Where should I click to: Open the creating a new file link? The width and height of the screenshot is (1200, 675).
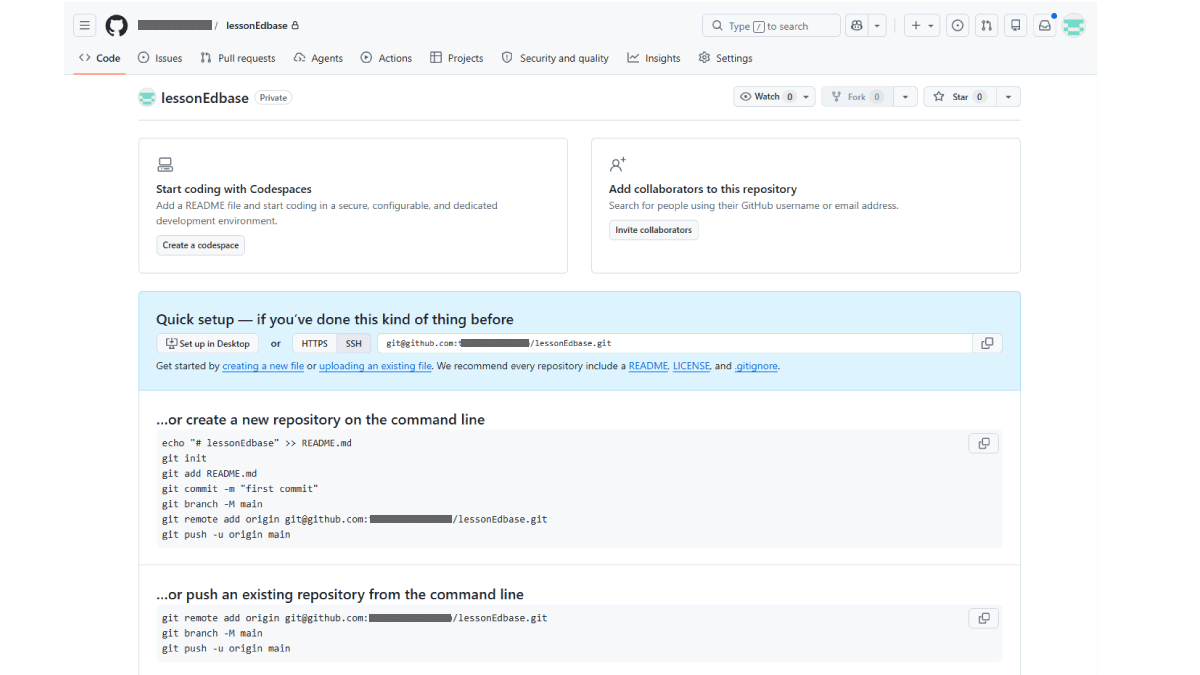click(x=263, y=366)
